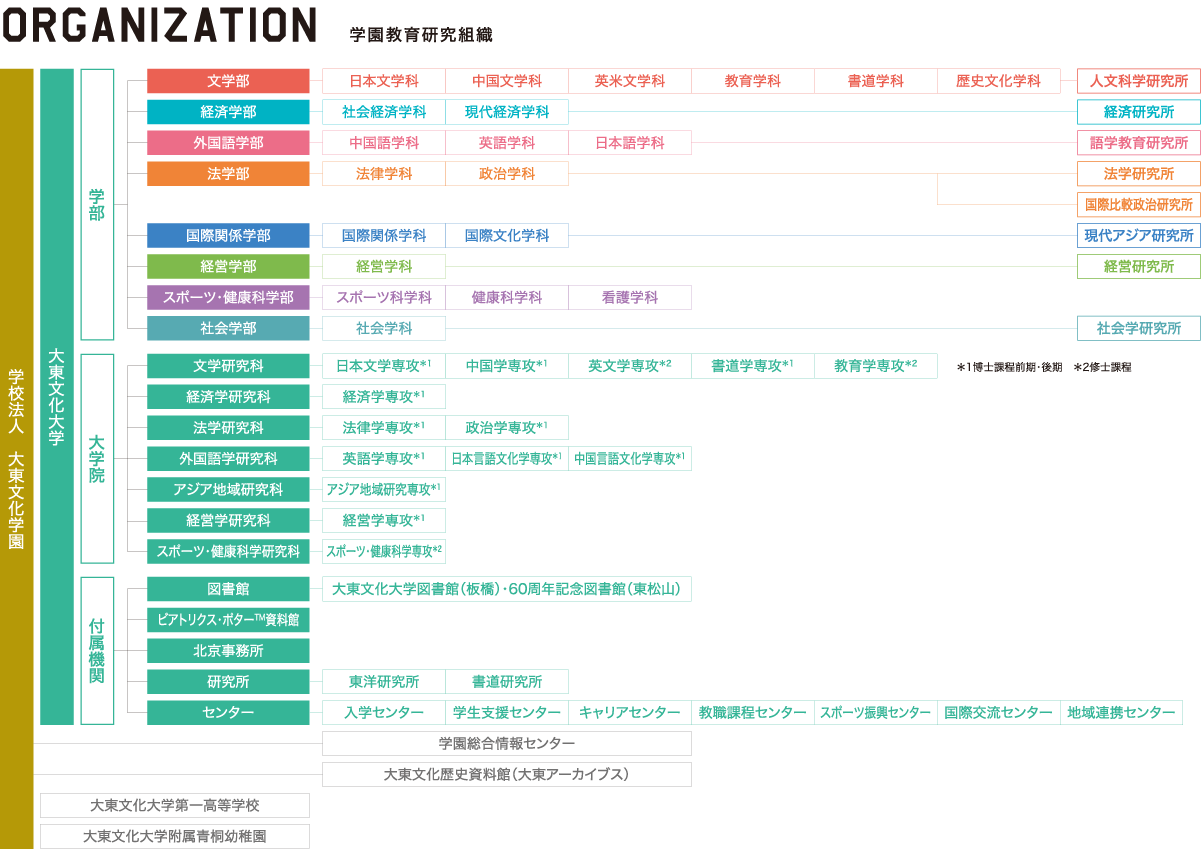Select the 文学研究科 graduate box
This screenshot has height=856, width=1201.
coord(228,366)
